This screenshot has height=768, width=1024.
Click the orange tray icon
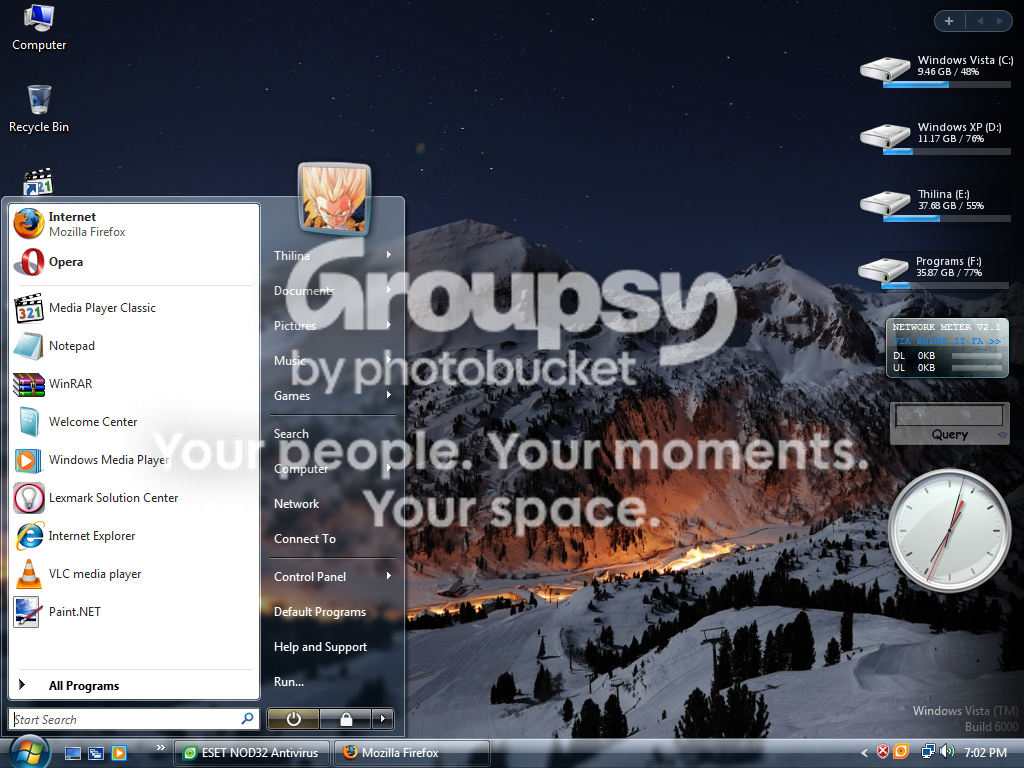901,752
